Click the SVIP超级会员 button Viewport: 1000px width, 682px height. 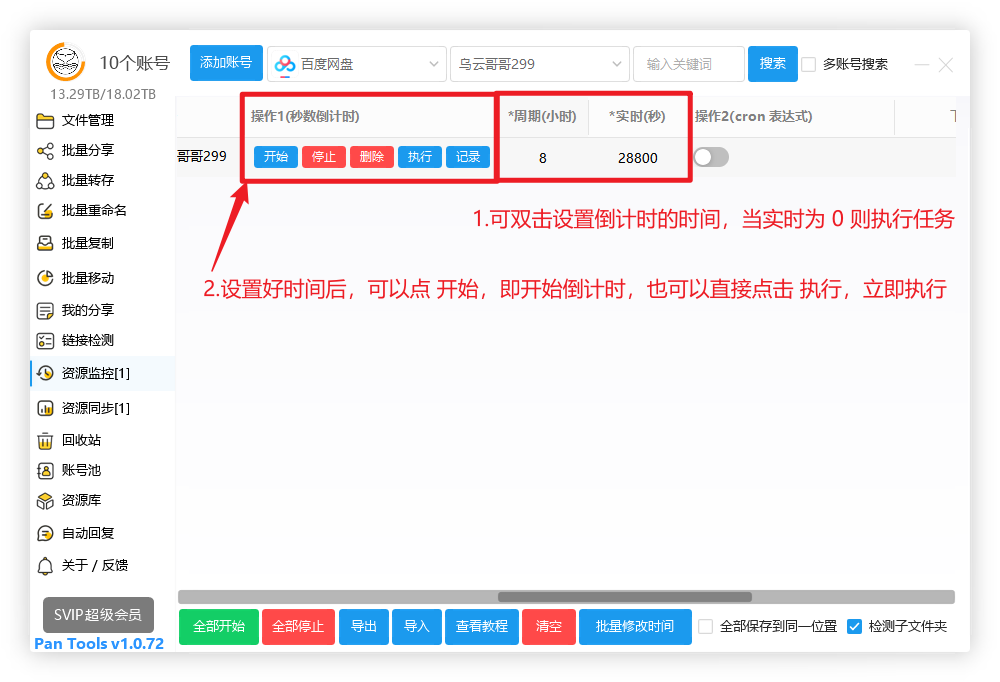[x=98, y=615]
